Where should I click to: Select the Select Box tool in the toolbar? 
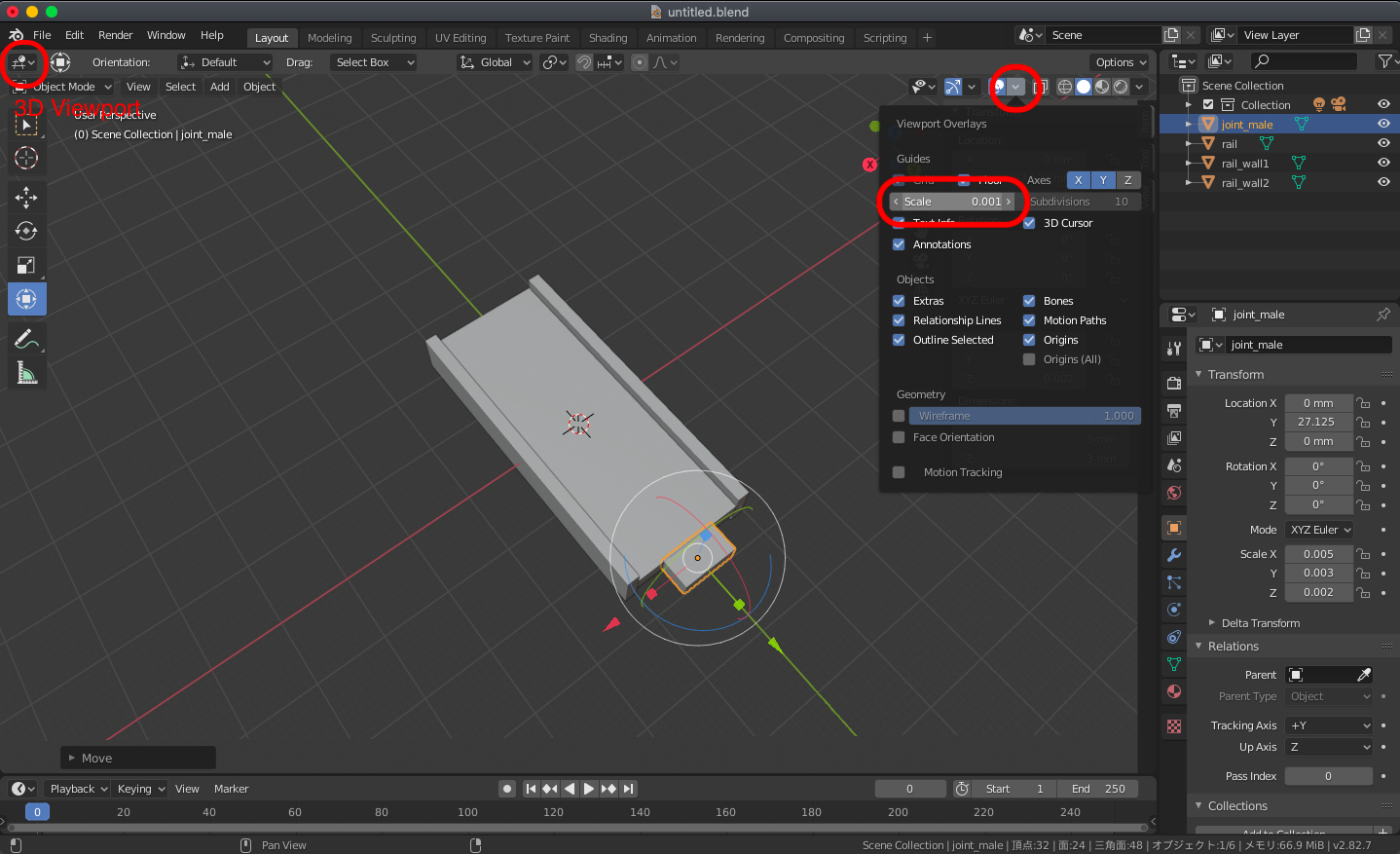point(26,125)
